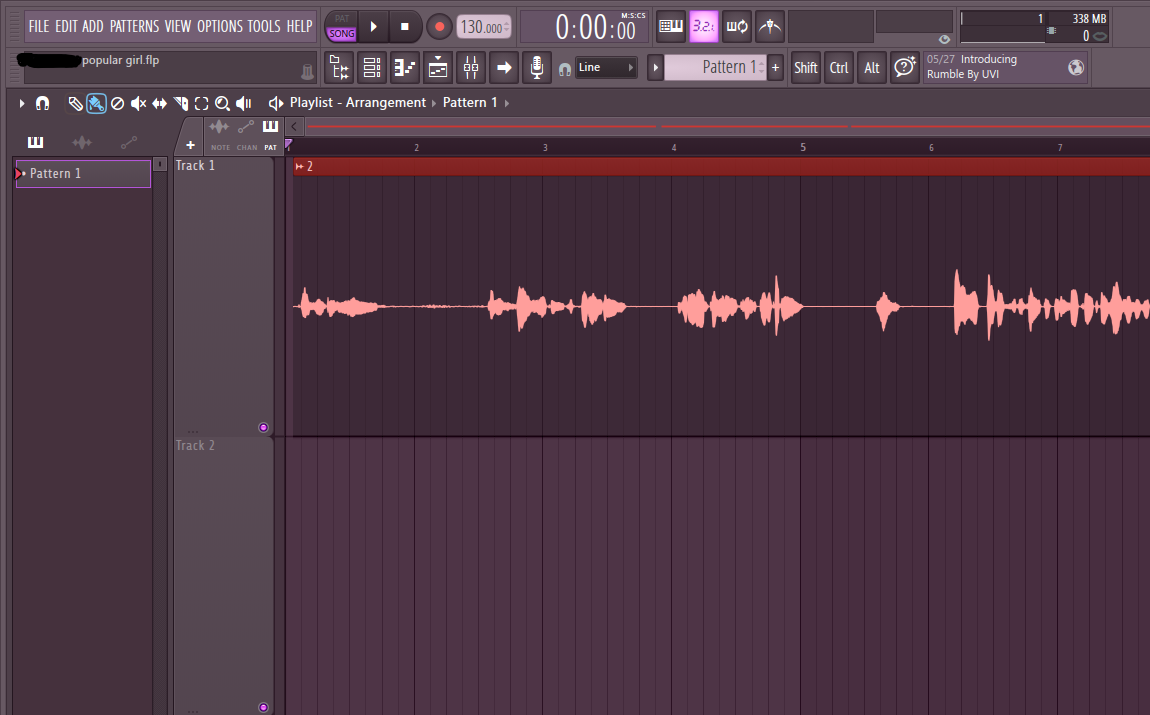1150x715 pixels.
Task: Select the Playback speaker tool
Action: click(x=243, y=103)
